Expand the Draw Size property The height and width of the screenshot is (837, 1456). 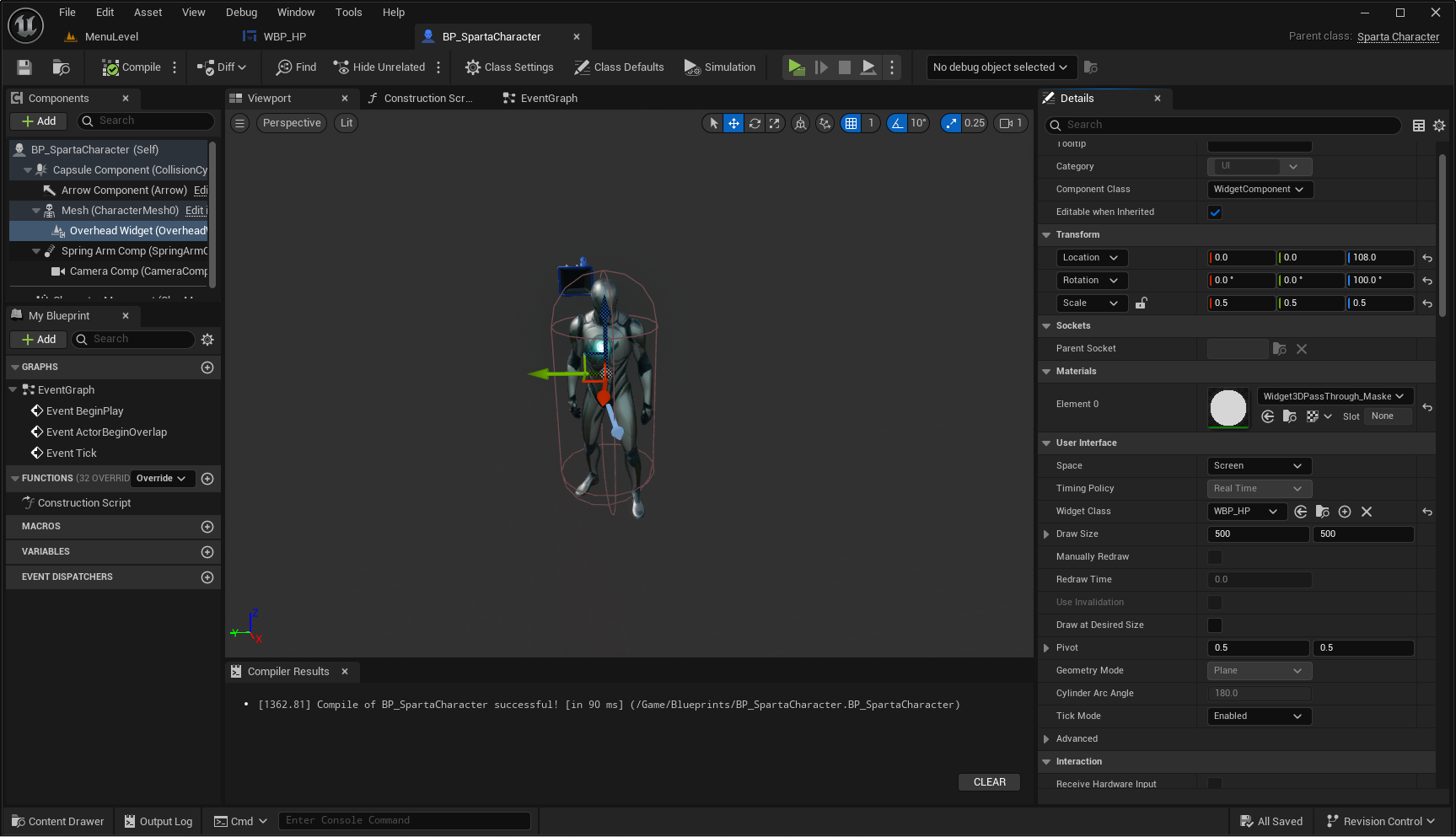coord(1046,534)
